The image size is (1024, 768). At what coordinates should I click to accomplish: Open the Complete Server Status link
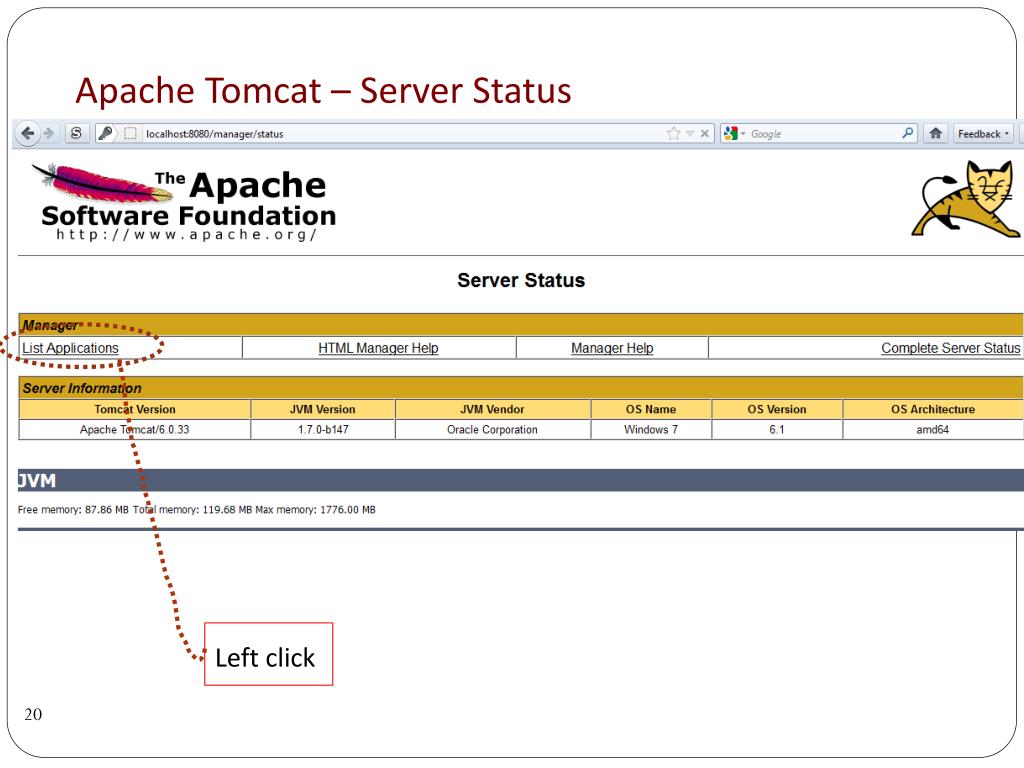pos(950,348)
